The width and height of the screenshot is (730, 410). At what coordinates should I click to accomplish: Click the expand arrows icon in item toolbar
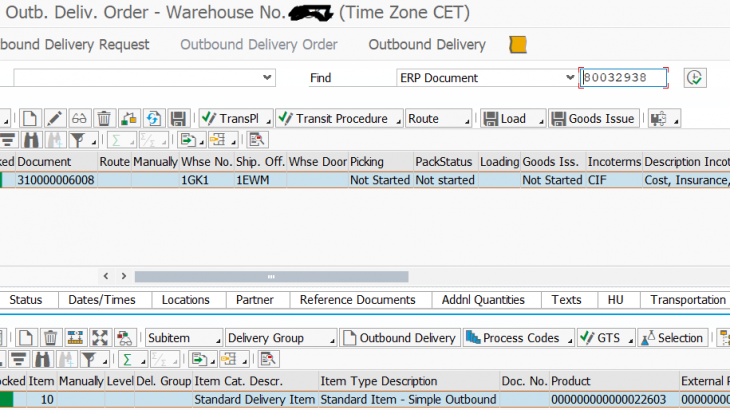(x=100, y=338)
